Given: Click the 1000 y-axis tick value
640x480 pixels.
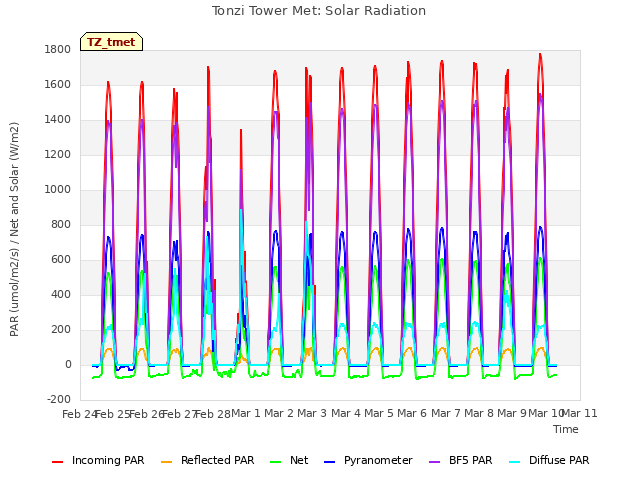Looking at the screenshot, I should 58,189.
